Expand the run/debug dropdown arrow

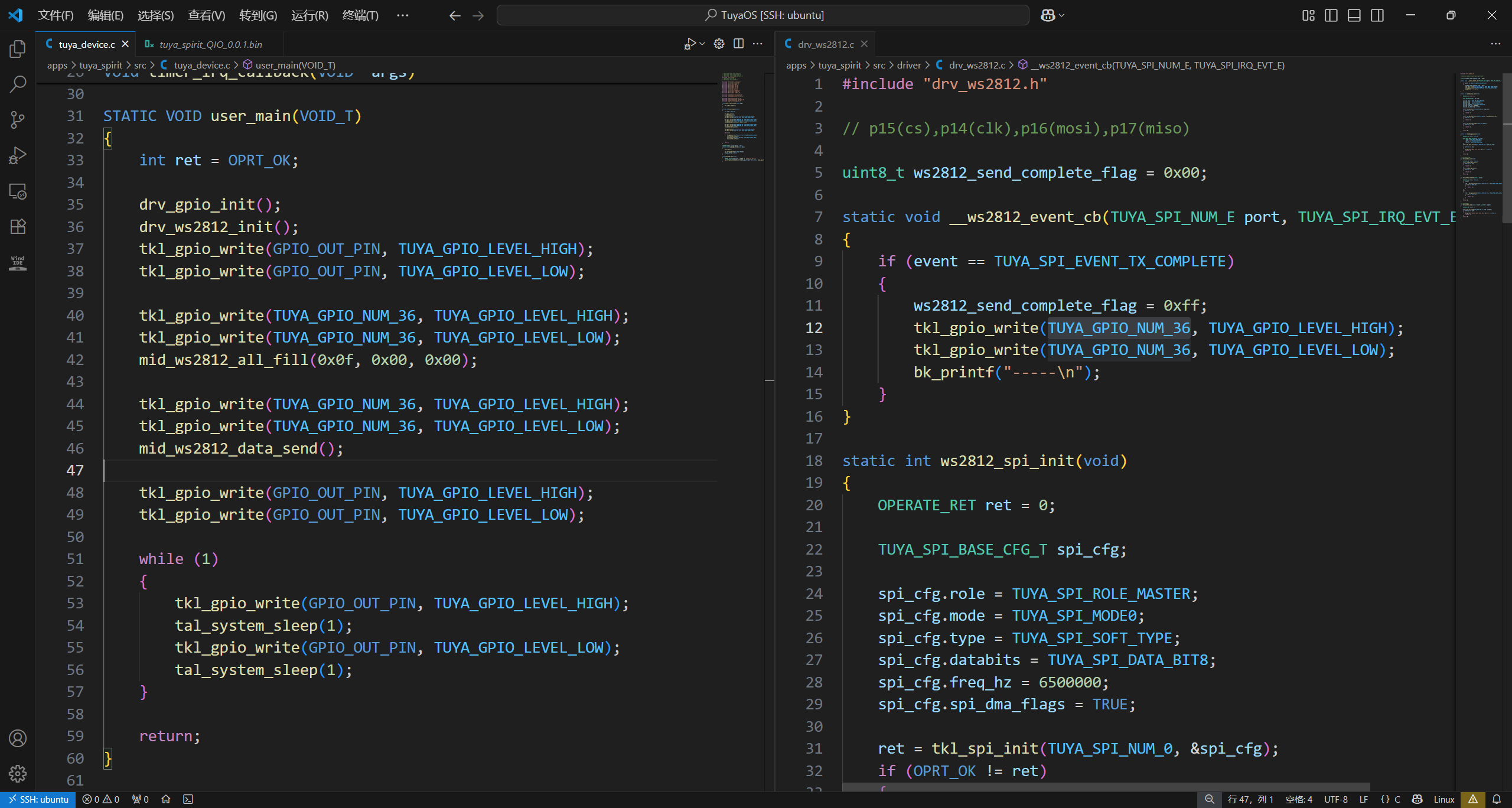pyautogui.click(x=702, y=44)
